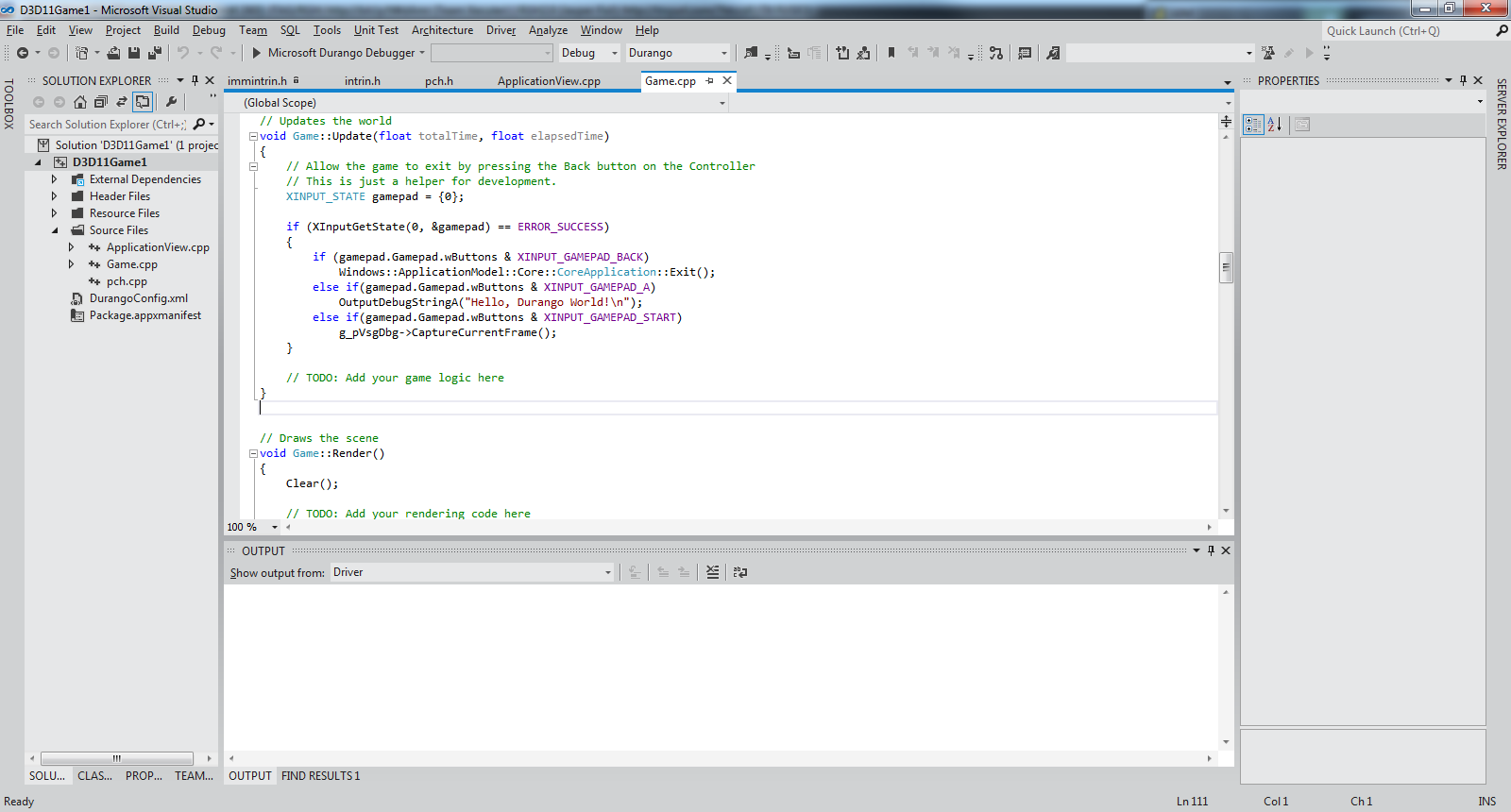The image size is (1511, 812).
Task: Click the Comment Out Selection toolbar icon
Action: (842, 53)
